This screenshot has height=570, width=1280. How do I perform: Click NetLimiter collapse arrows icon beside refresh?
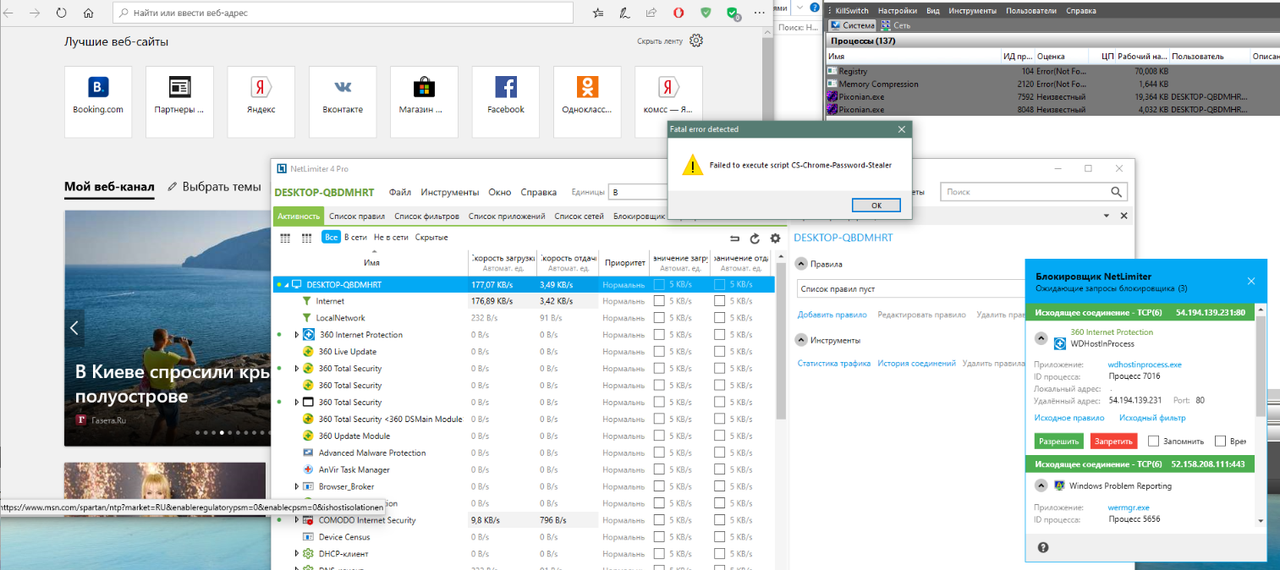click(736, 238)
